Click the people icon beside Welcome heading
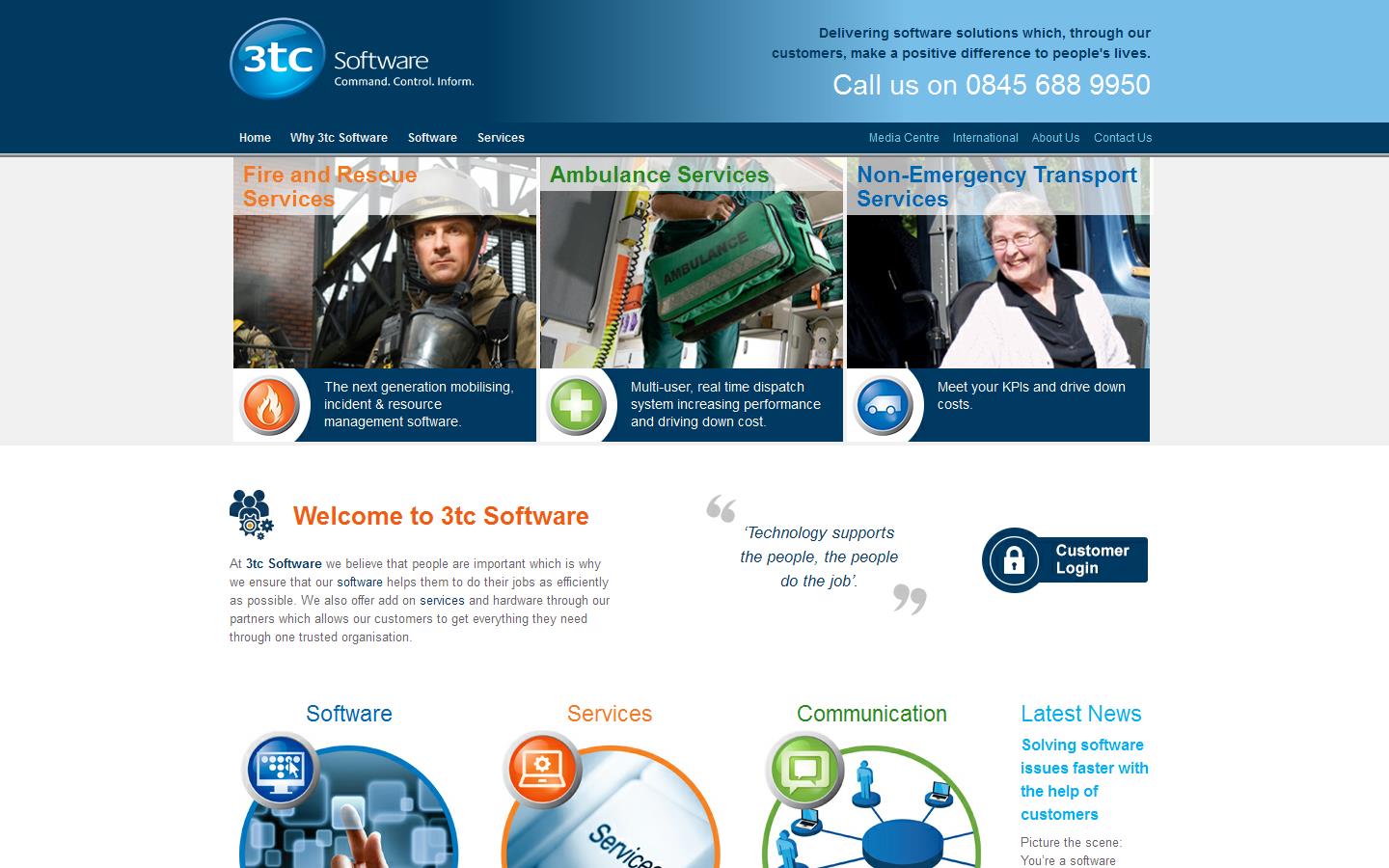 pos(250,513)
